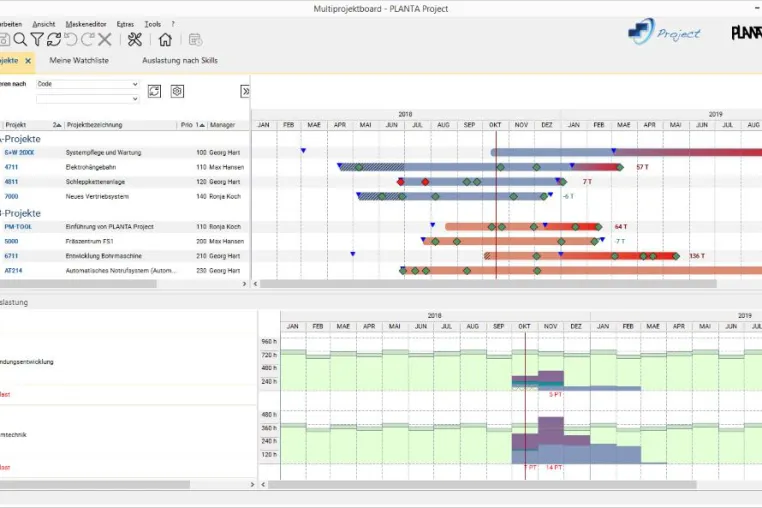Open the Ansicht menu
This screenshot has width=762, height=508.
[x=44, y=24]
